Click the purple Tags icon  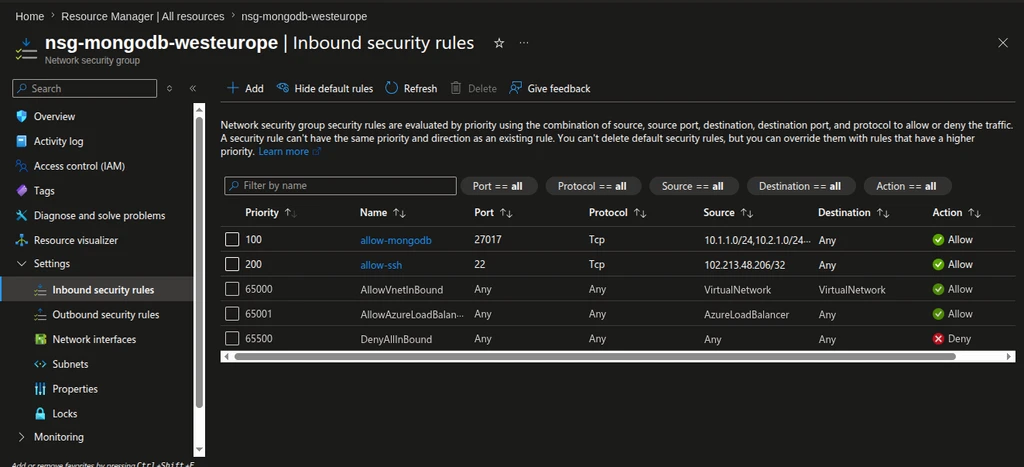tap(22, 191)
